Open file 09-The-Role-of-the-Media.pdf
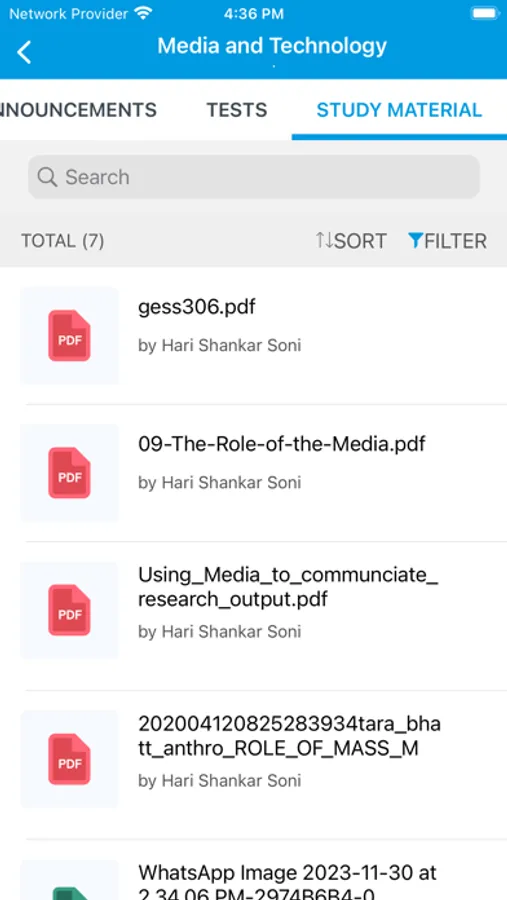The height and width of the screenshot is (900, 507). point(282,444)
